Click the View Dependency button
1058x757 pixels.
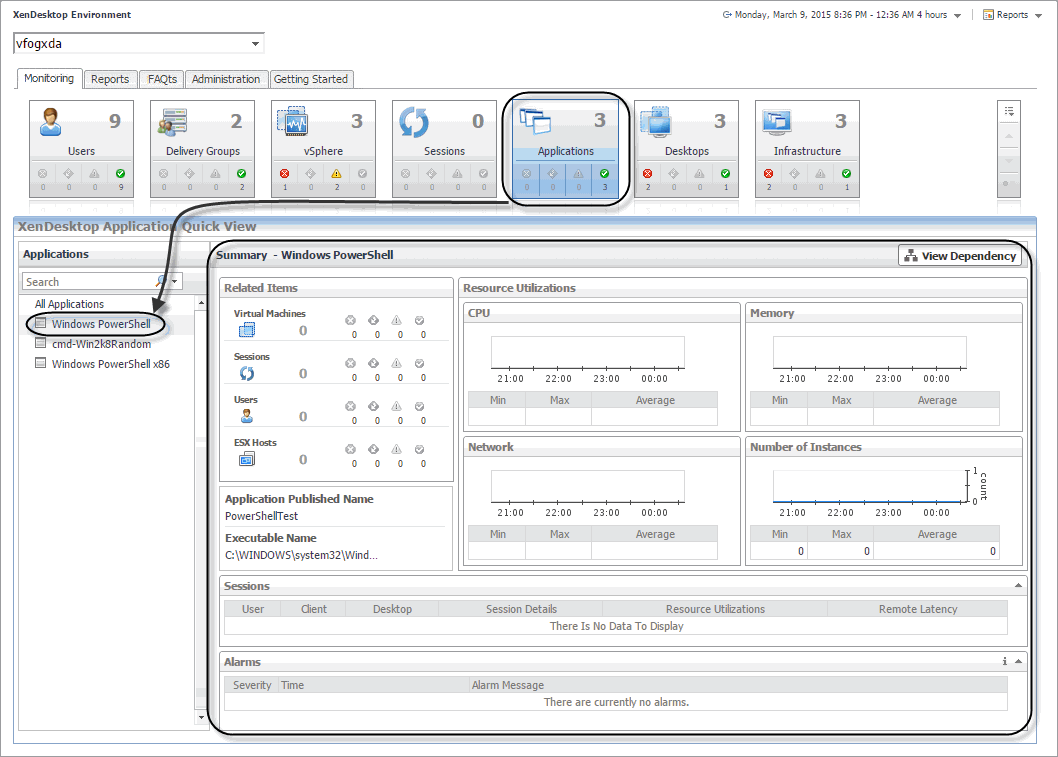(x=960, y=256)
